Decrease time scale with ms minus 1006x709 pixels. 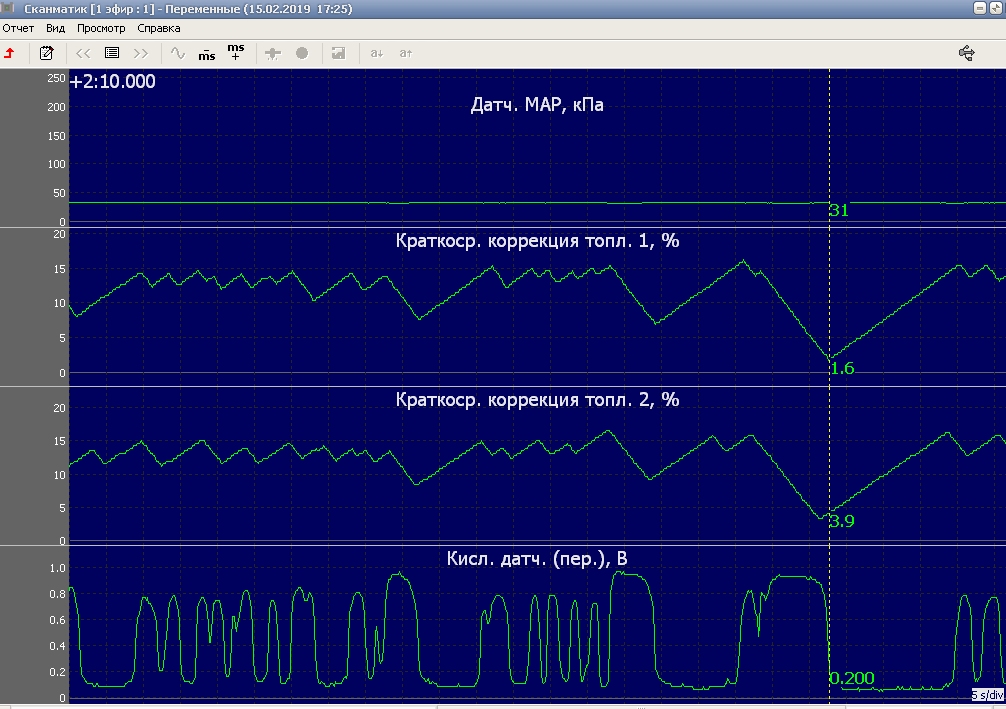click(206, 53)
